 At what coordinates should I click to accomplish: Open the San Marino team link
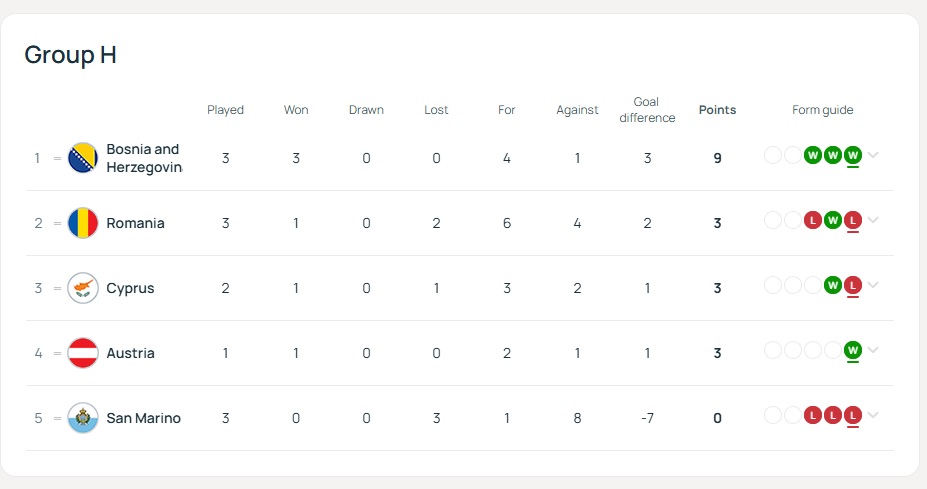(143, 418)
